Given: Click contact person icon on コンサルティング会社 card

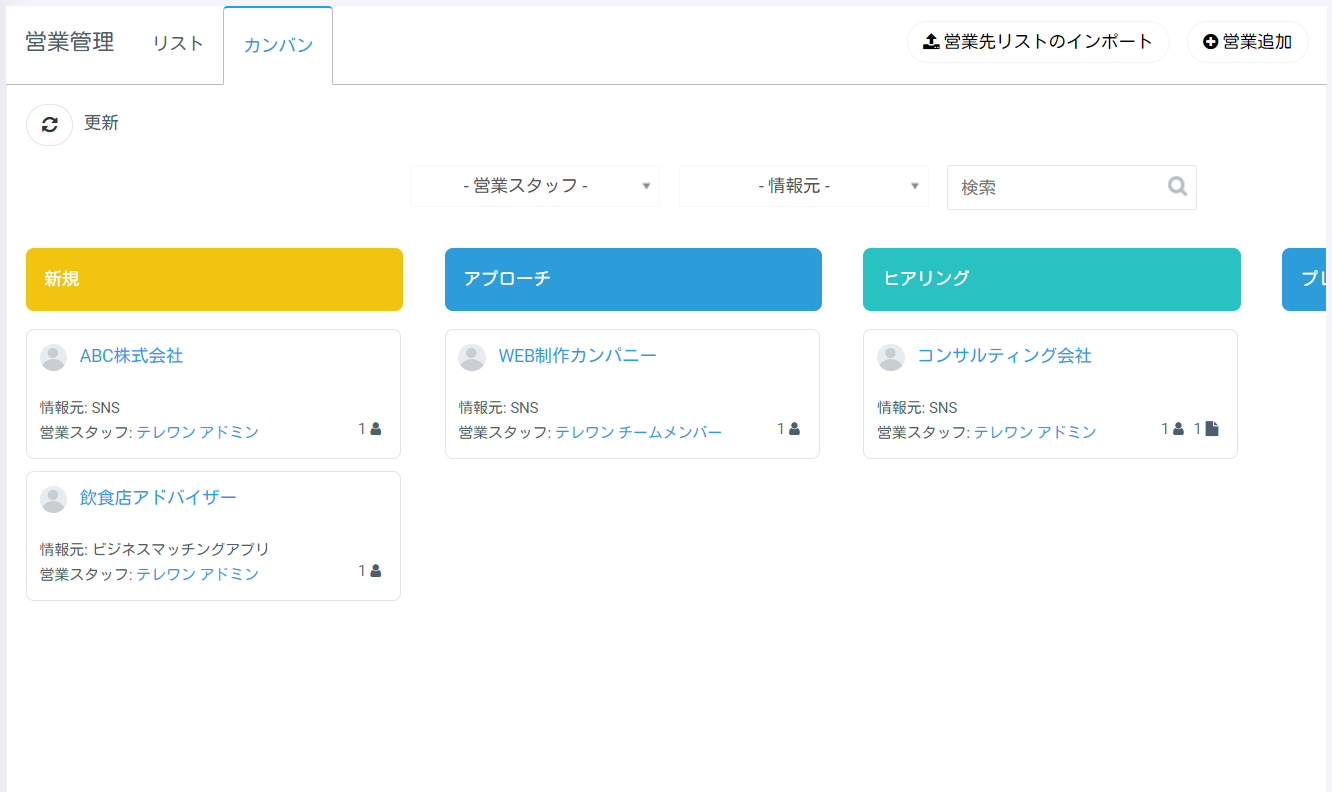Looking at the screenshot, I should (x=1178, y=429).
